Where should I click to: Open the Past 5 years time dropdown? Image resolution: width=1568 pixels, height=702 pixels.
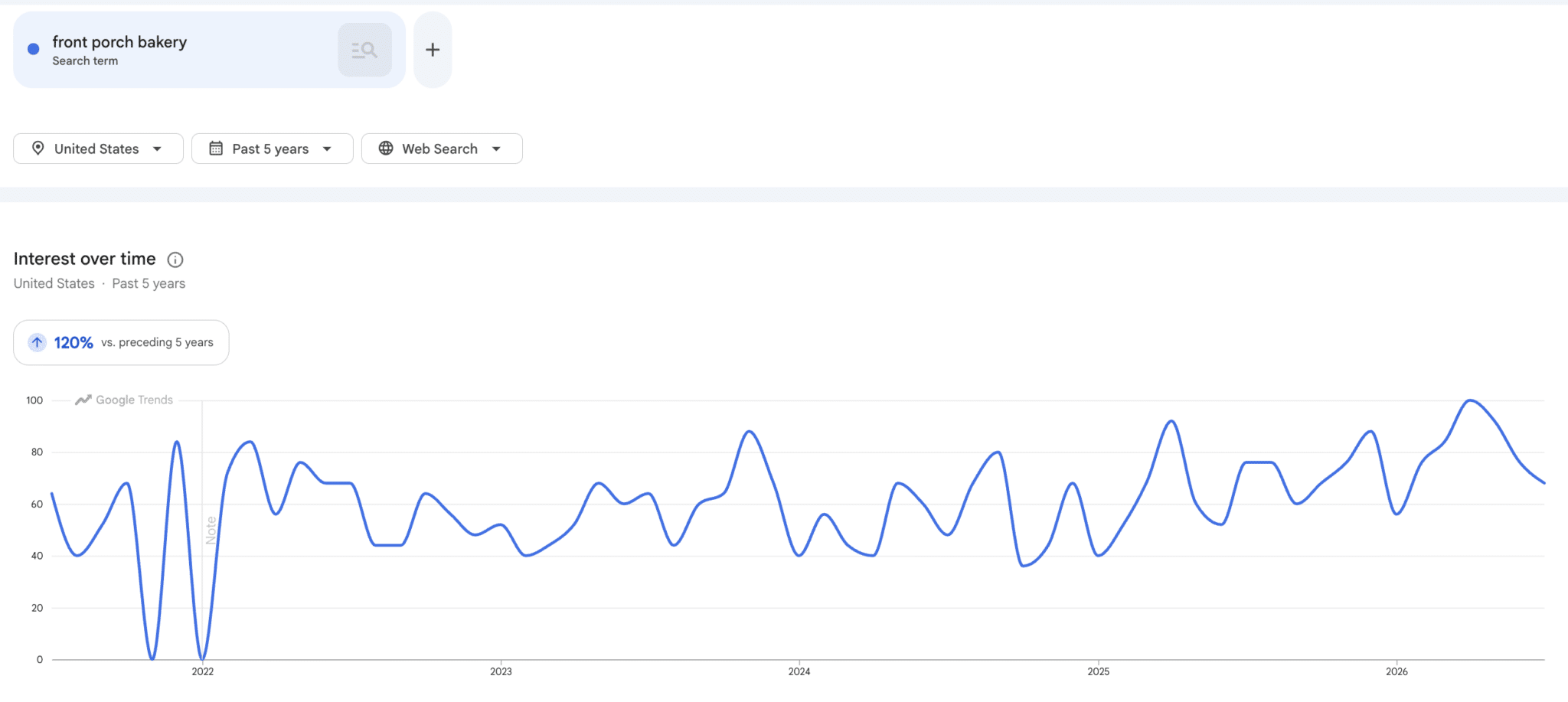tap(272, 149)
